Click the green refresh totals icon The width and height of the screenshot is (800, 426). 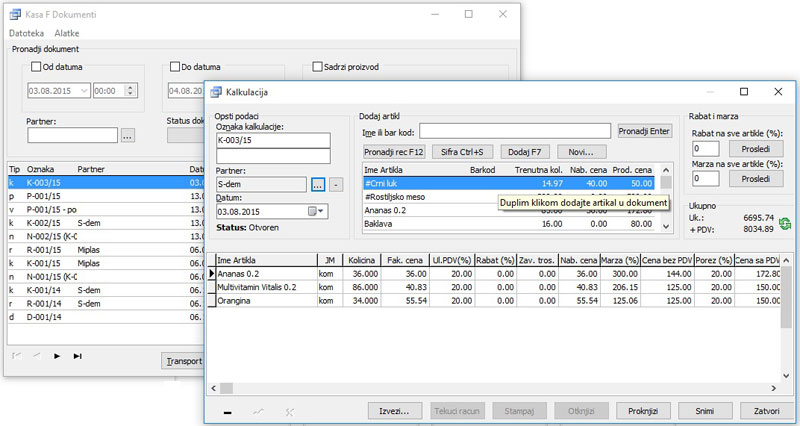tap(785, 223)
